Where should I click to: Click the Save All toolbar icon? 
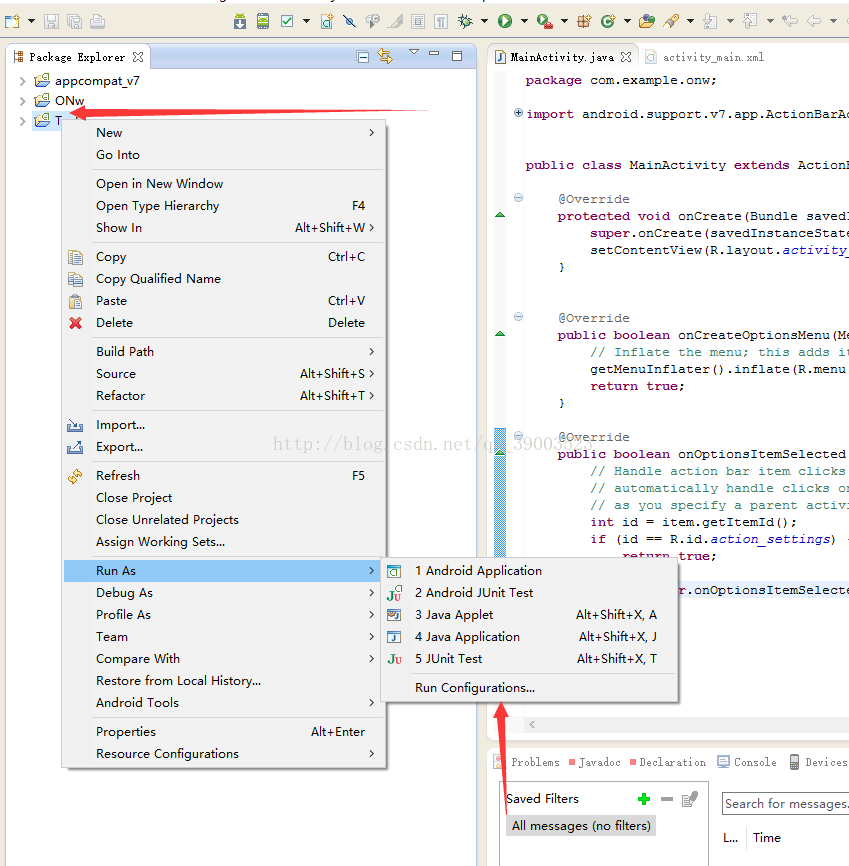74,22
